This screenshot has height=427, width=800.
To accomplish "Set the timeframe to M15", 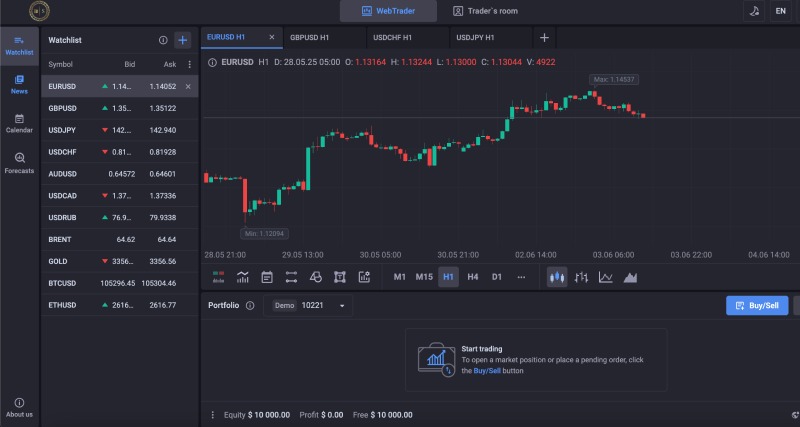I will [424, 277].
